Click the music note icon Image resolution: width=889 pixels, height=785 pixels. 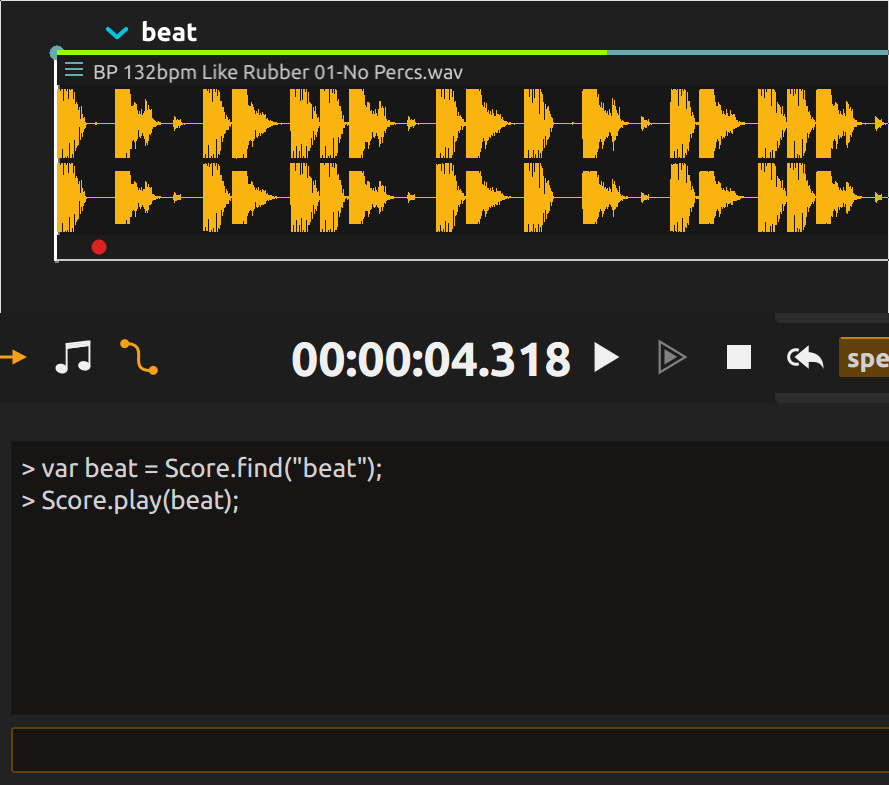(x=73, y=356)
